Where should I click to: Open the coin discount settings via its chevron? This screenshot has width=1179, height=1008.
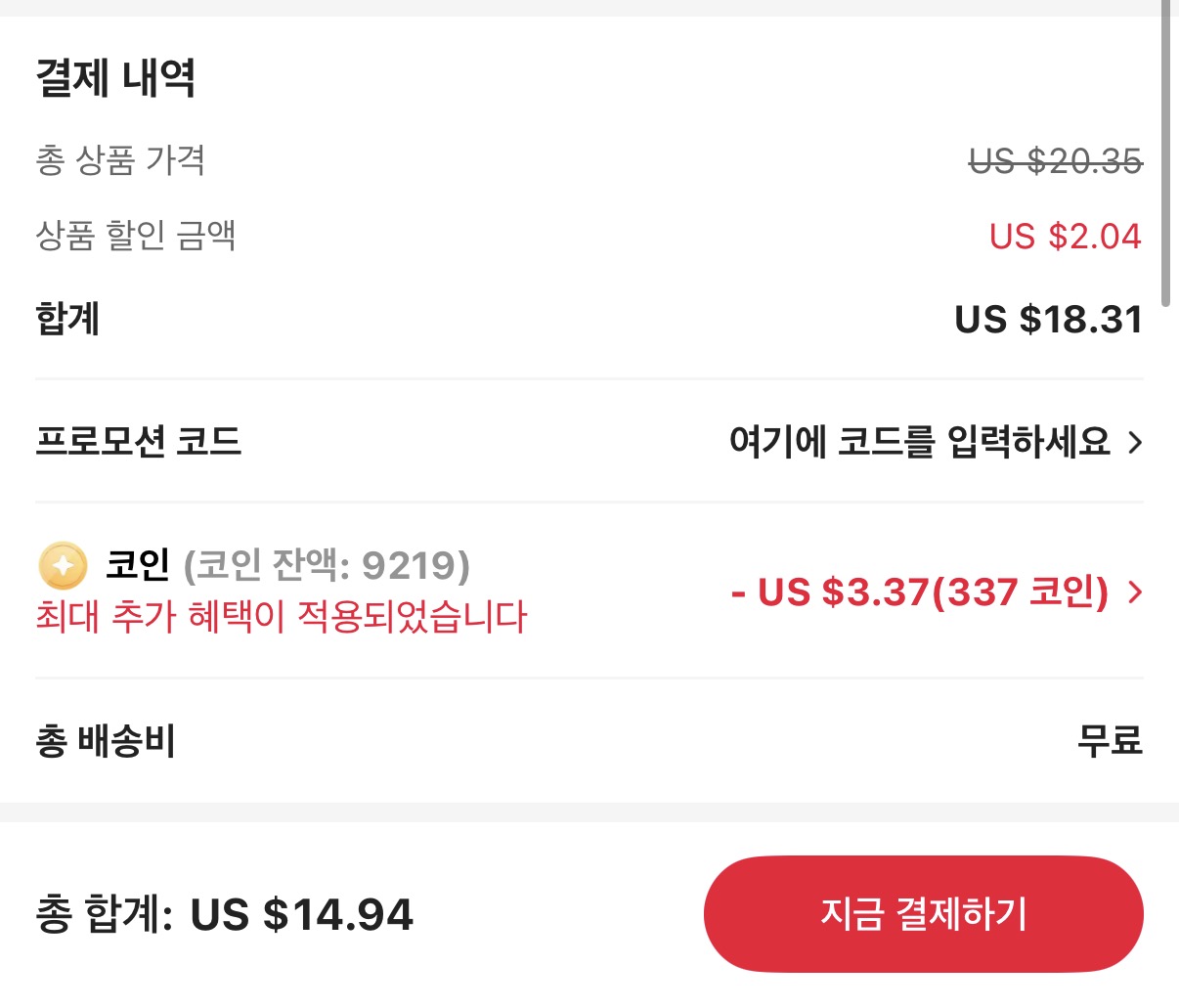point(1134,593)
